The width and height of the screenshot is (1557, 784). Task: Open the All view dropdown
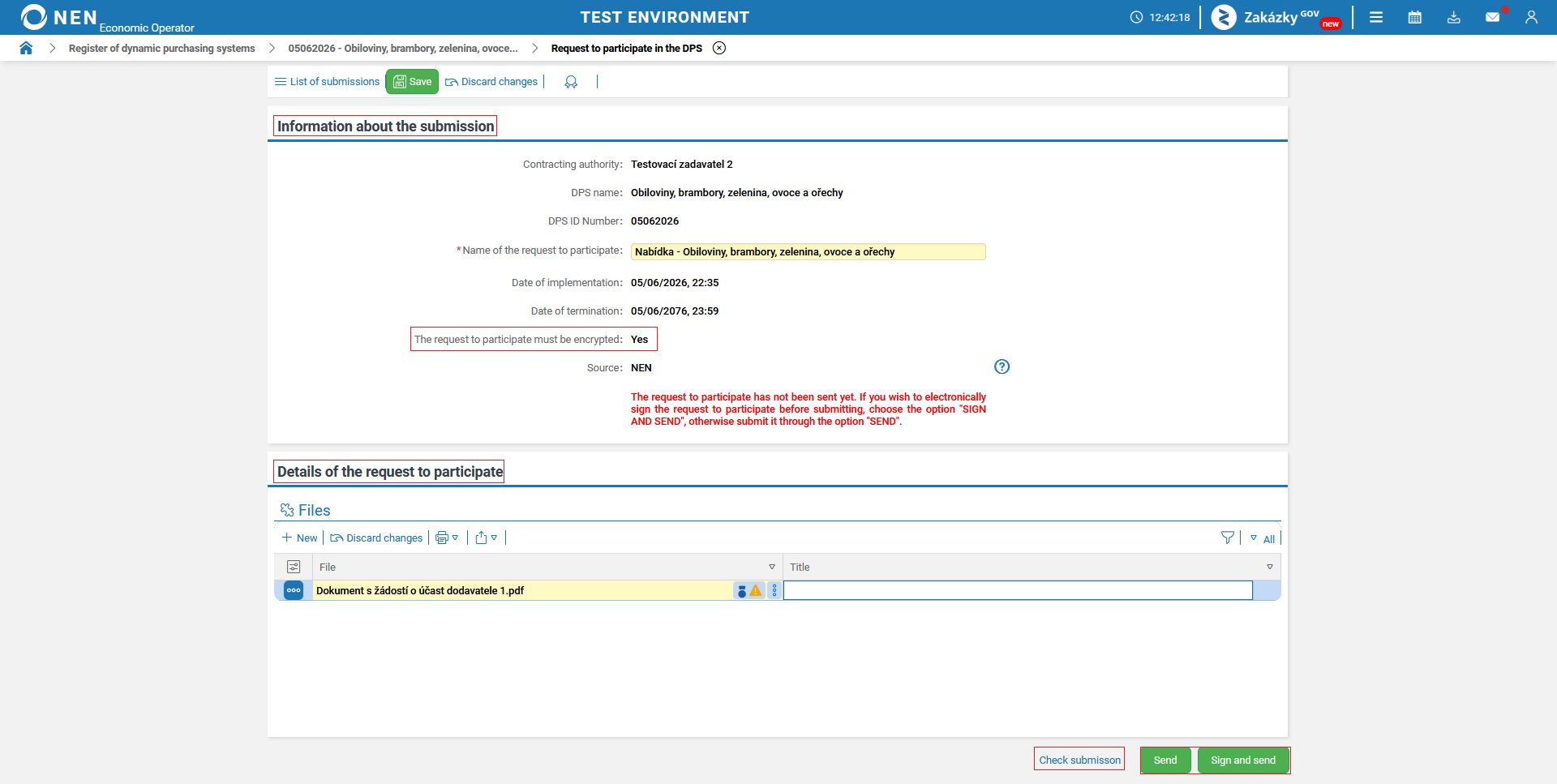coord(1263,538)
